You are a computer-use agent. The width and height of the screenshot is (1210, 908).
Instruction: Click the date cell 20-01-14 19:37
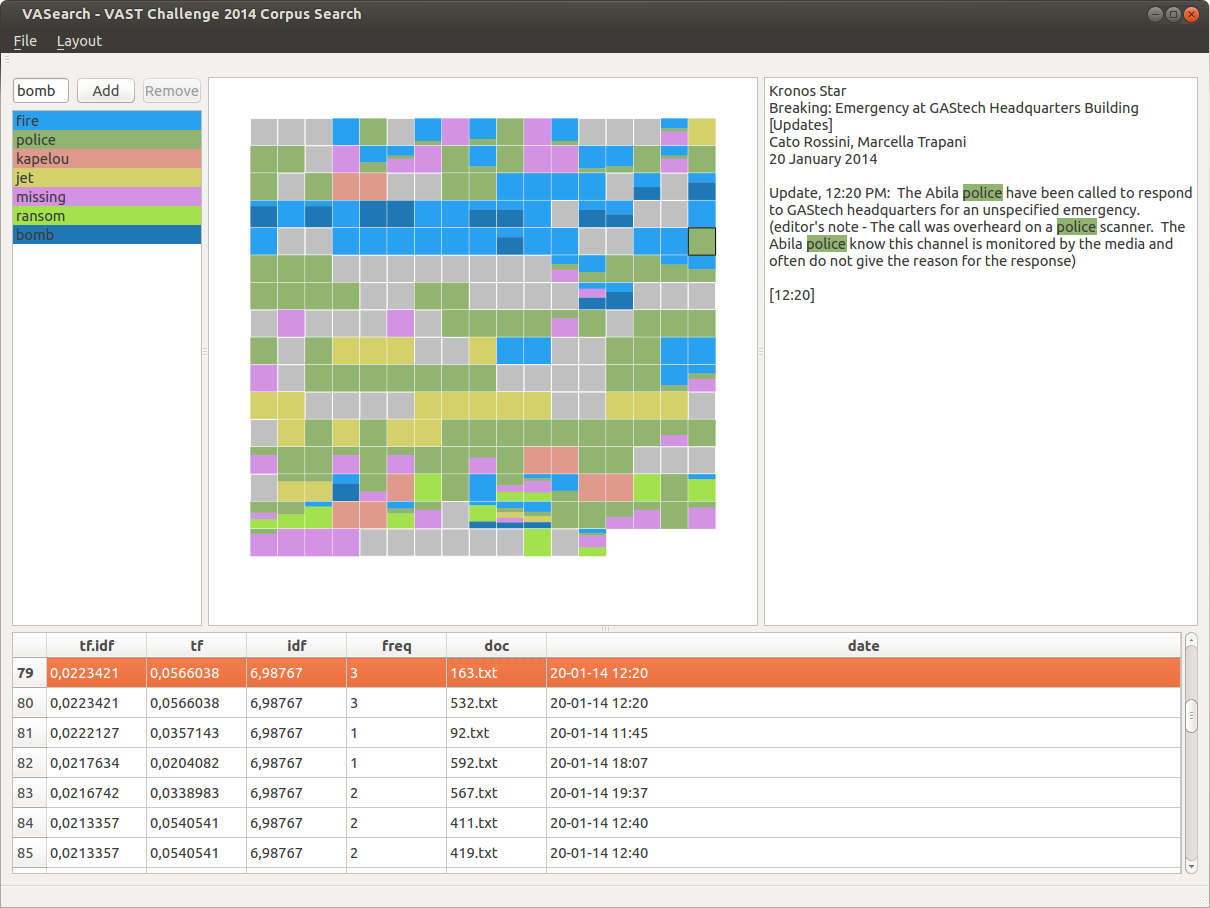(863, 793)
